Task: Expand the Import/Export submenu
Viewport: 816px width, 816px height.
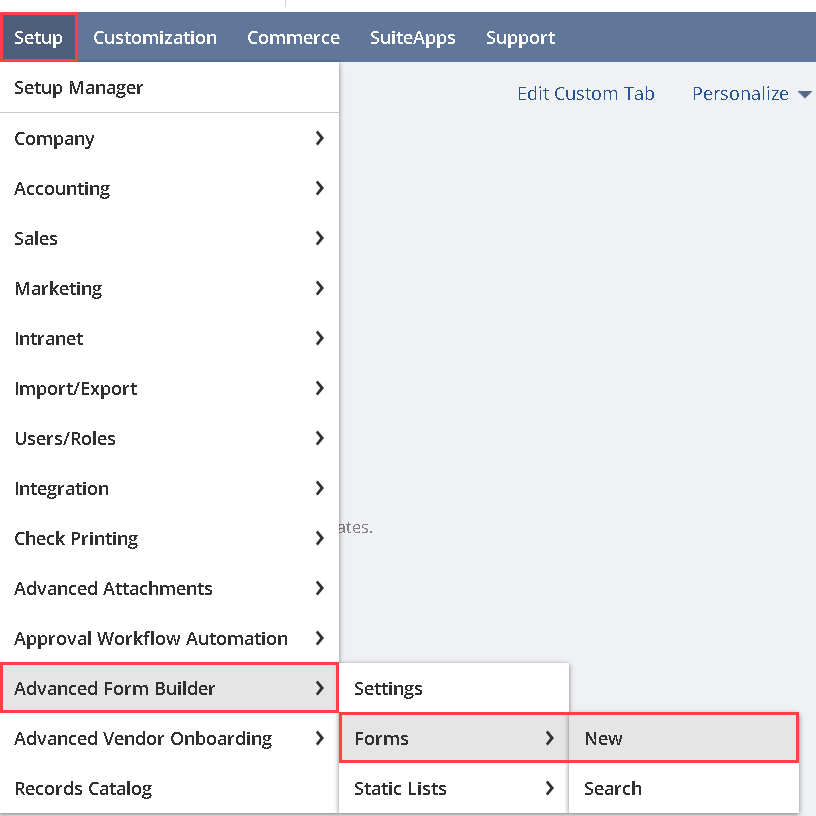Action: 76,389
